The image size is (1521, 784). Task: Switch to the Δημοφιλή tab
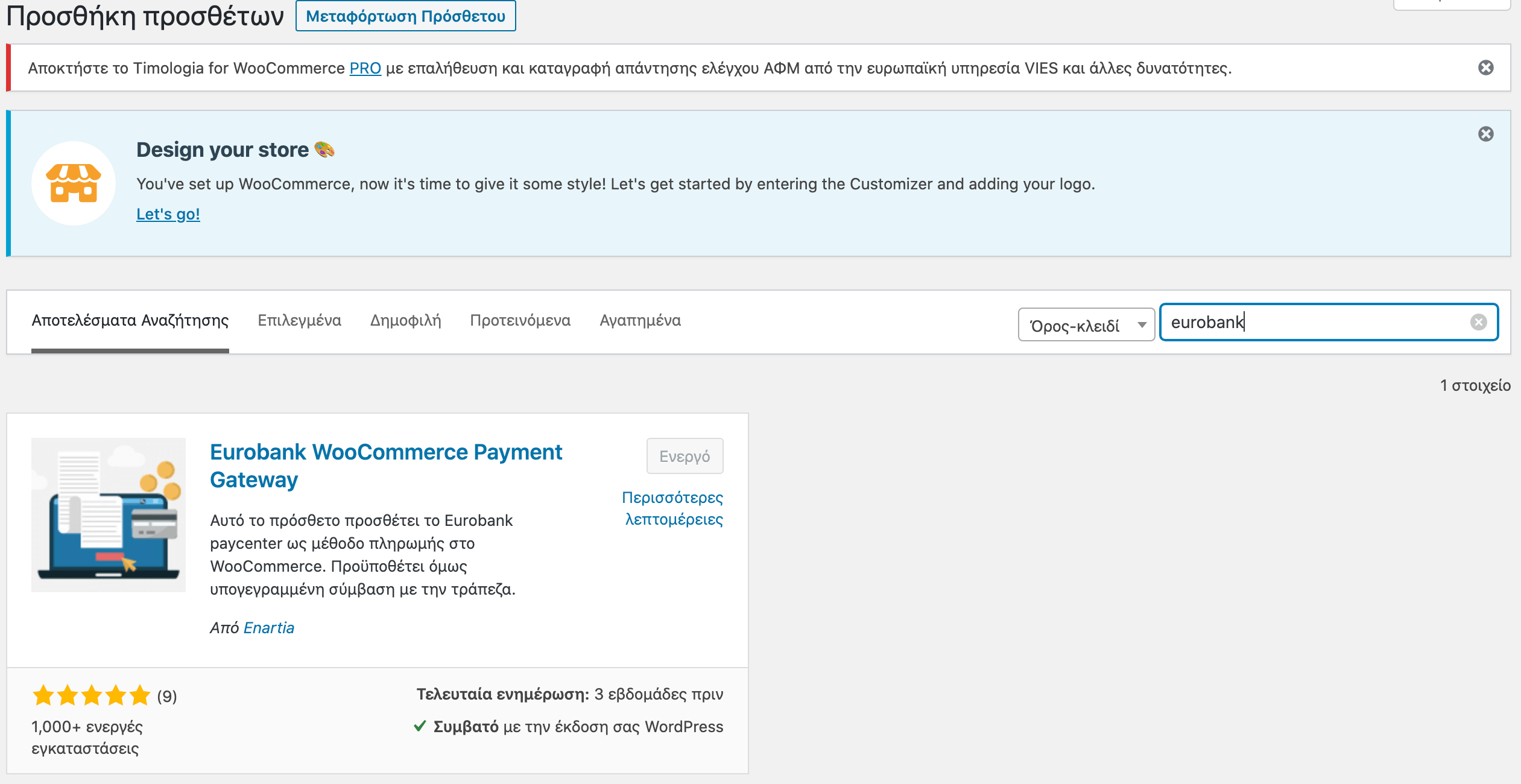(405, 320)
